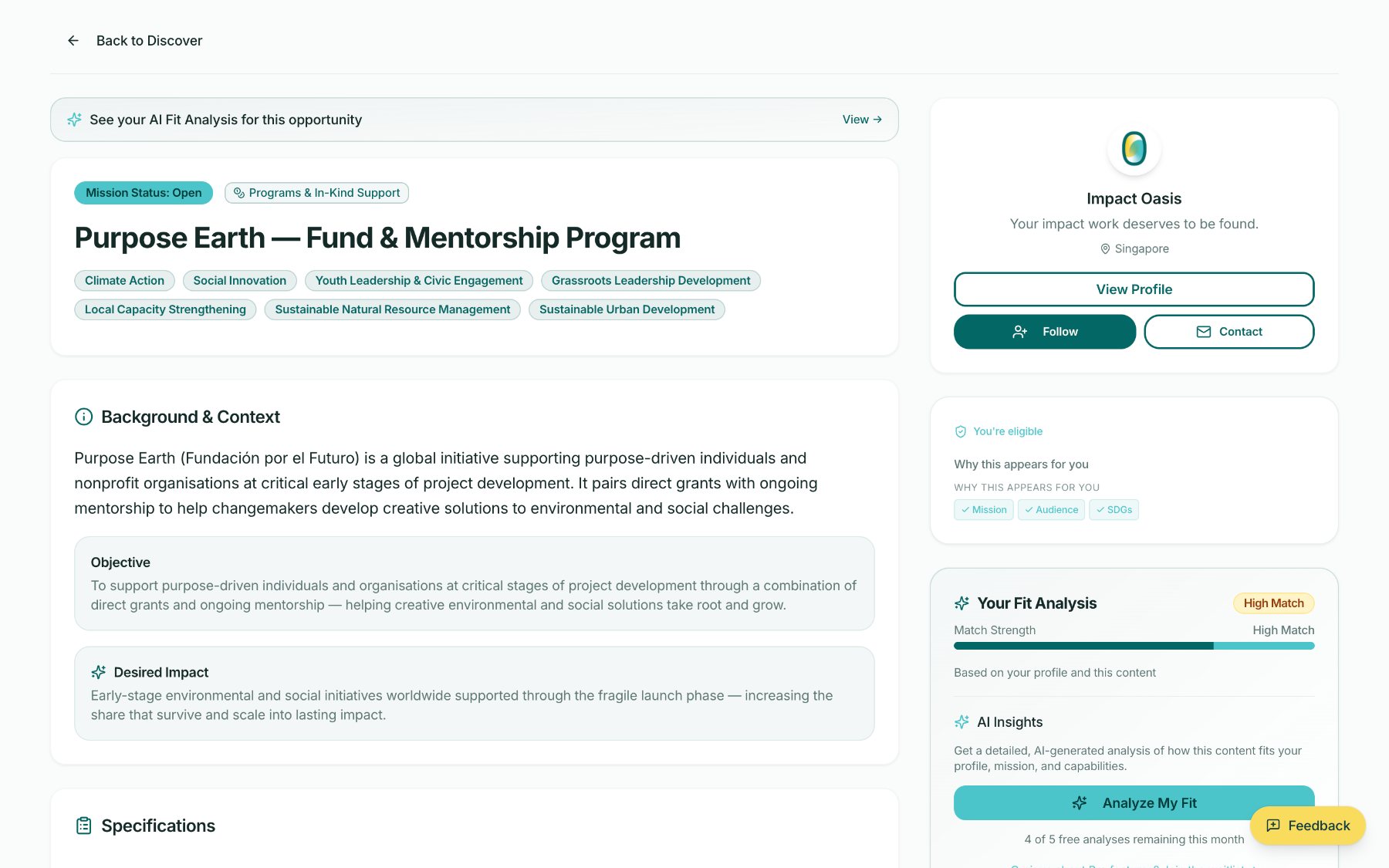
Task: Follow Impact Oasis
Action: coord(1045,332)
